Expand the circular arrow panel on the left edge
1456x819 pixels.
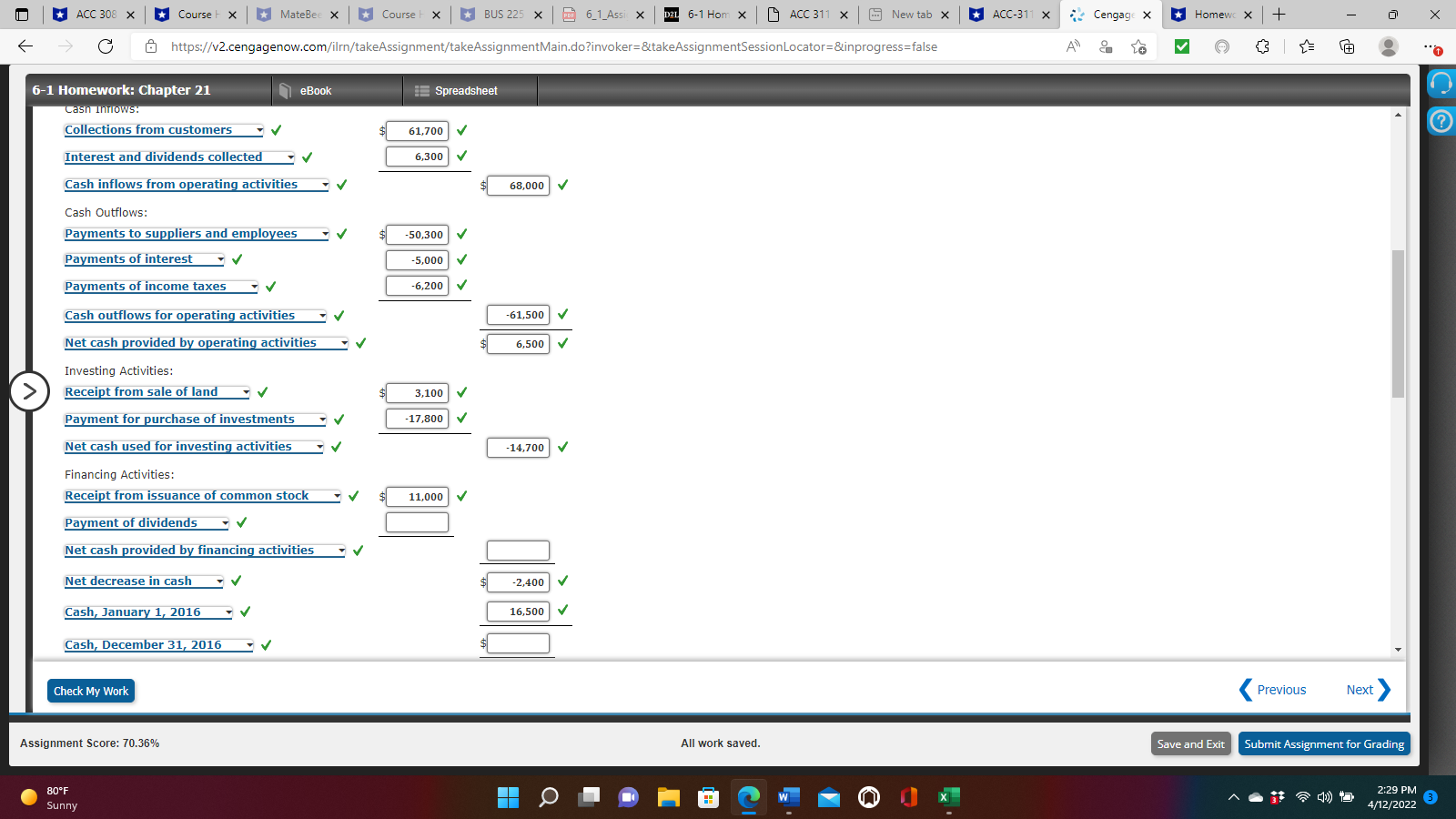click(30, 391)
